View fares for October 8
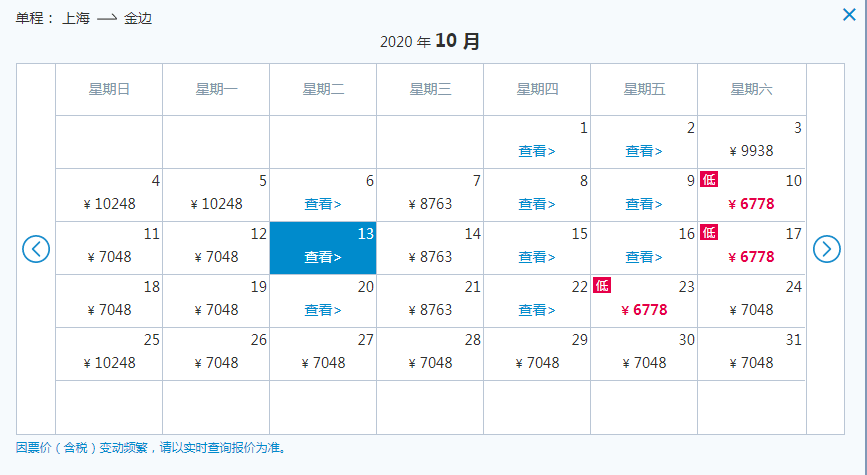 point(536,204)
